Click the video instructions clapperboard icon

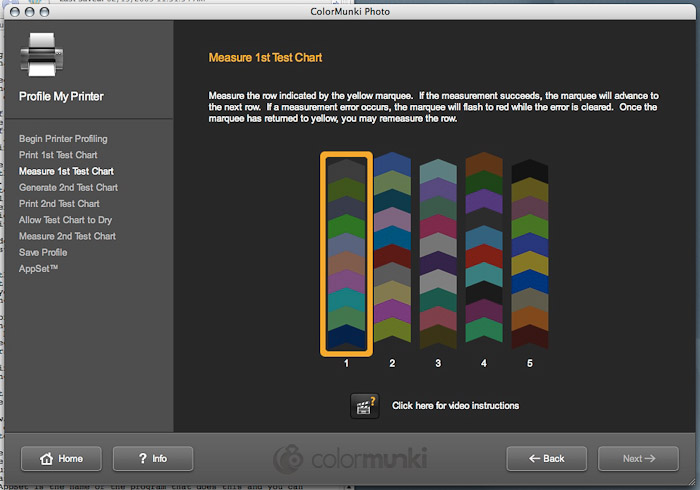[364, 405]
